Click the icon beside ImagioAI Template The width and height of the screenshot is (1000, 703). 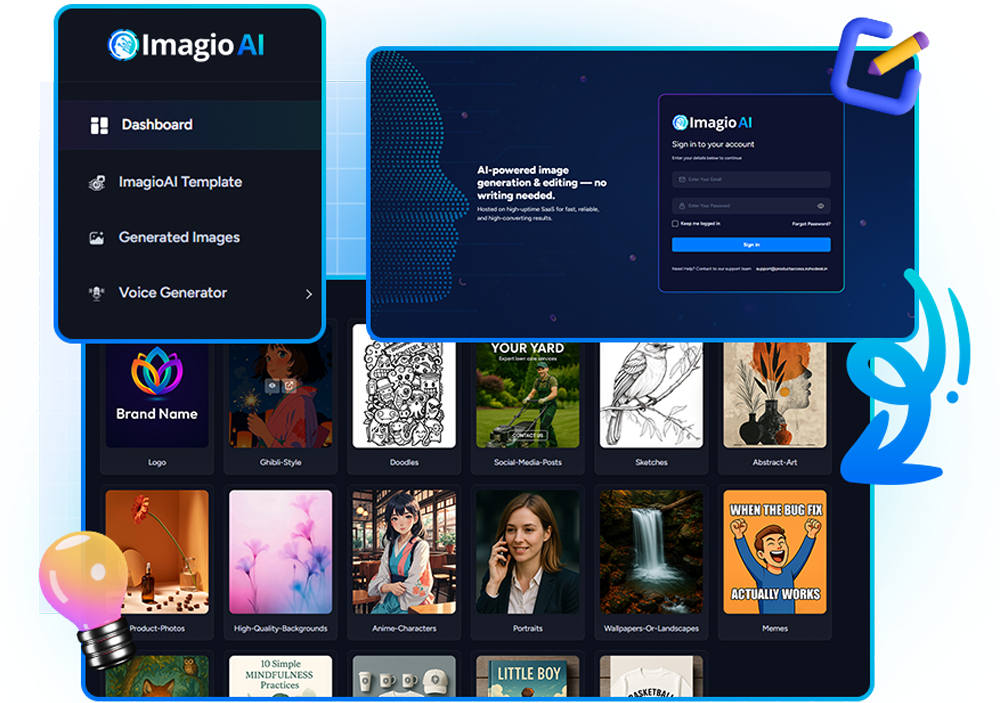(x=97, y=183)
